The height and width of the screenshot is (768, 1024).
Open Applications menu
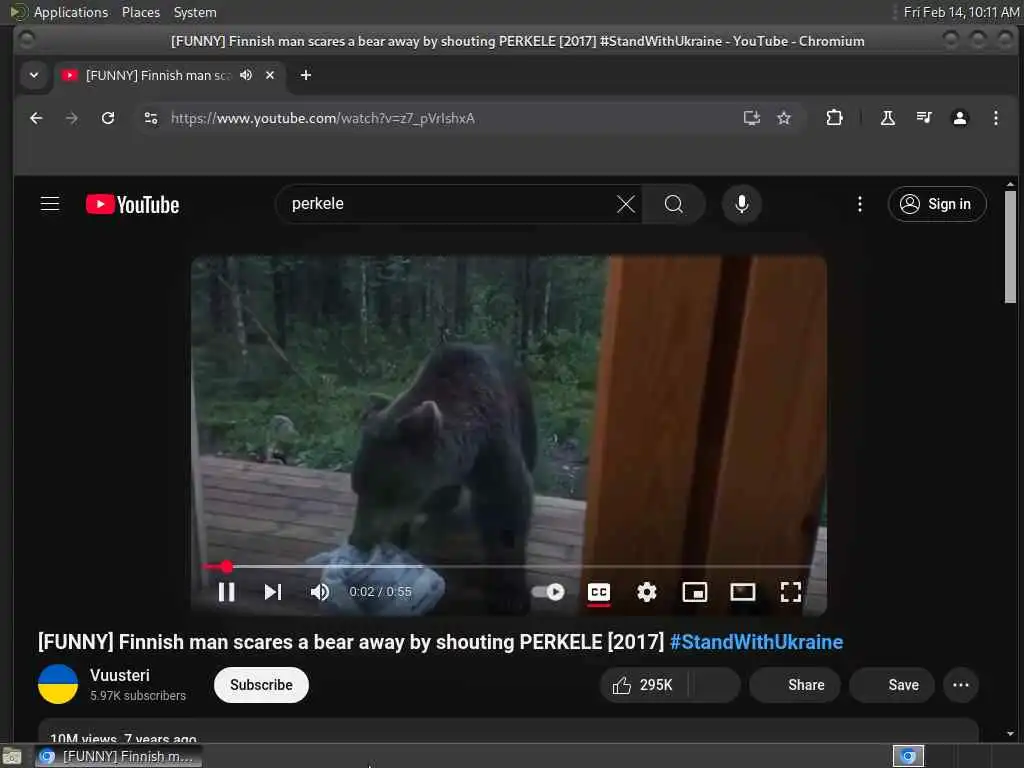click(71, 12)
